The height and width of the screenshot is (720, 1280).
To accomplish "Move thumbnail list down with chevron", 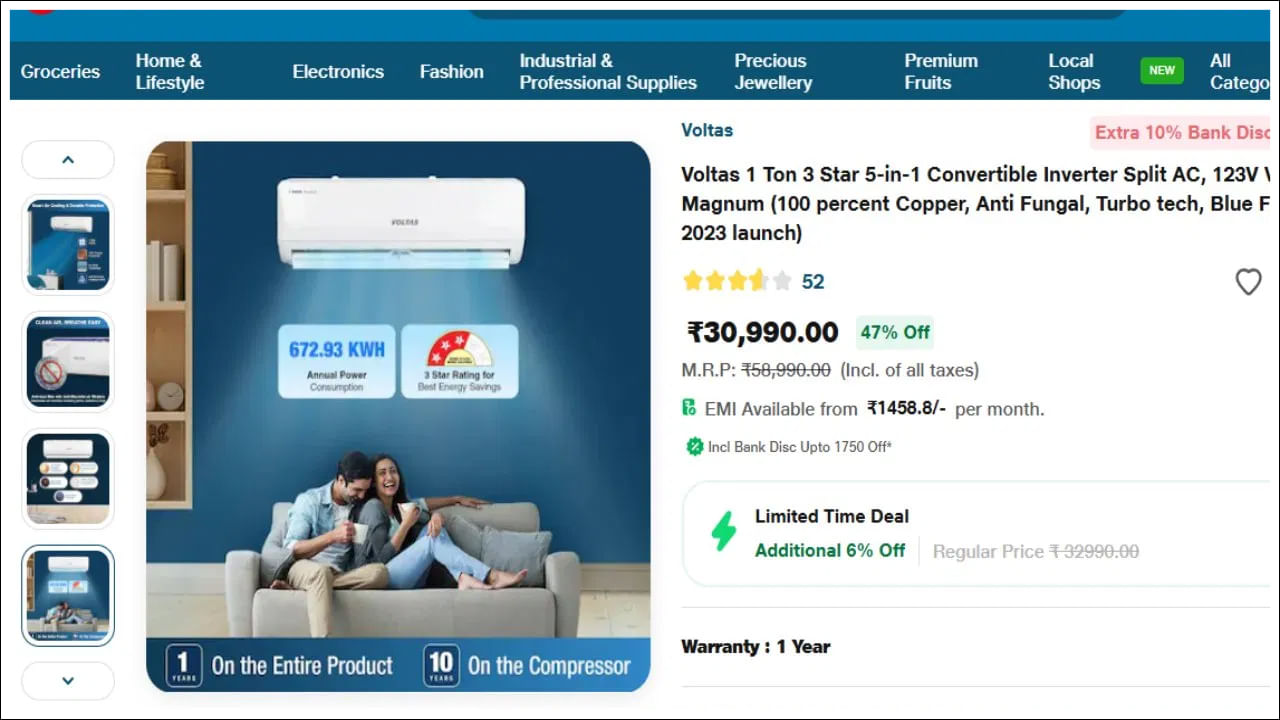I will [68, 681].
